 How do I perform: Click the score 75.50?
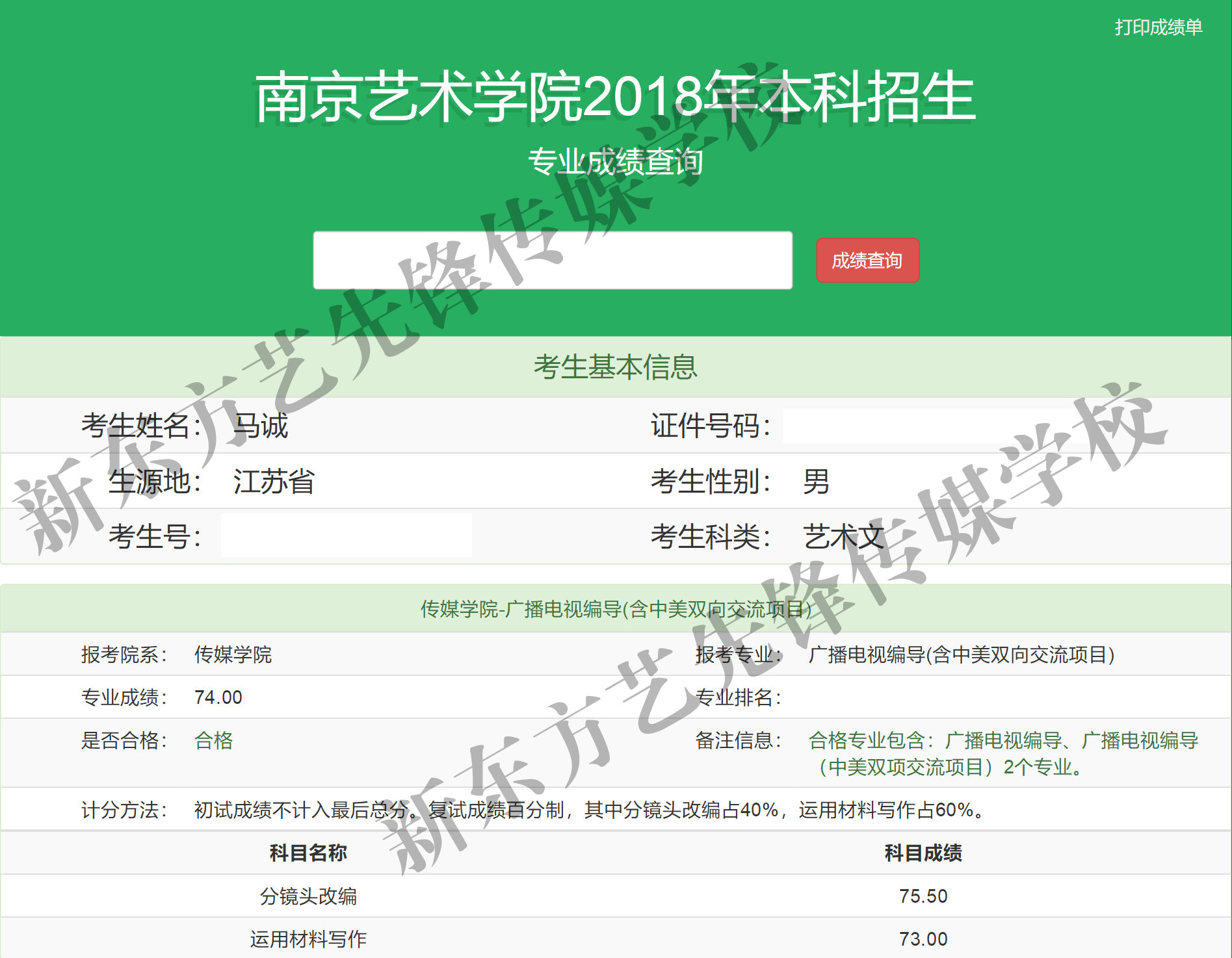point(923,896)
